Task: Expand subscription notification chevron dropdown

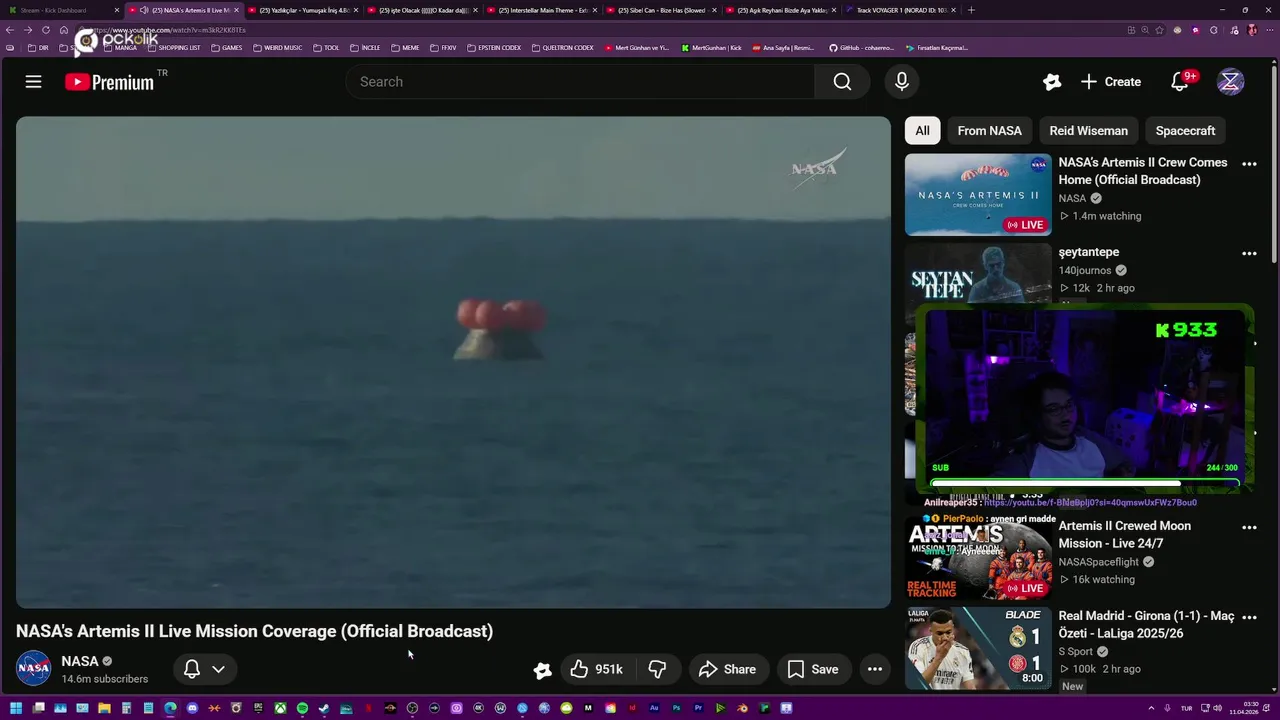Action: [x=218, y=669]
